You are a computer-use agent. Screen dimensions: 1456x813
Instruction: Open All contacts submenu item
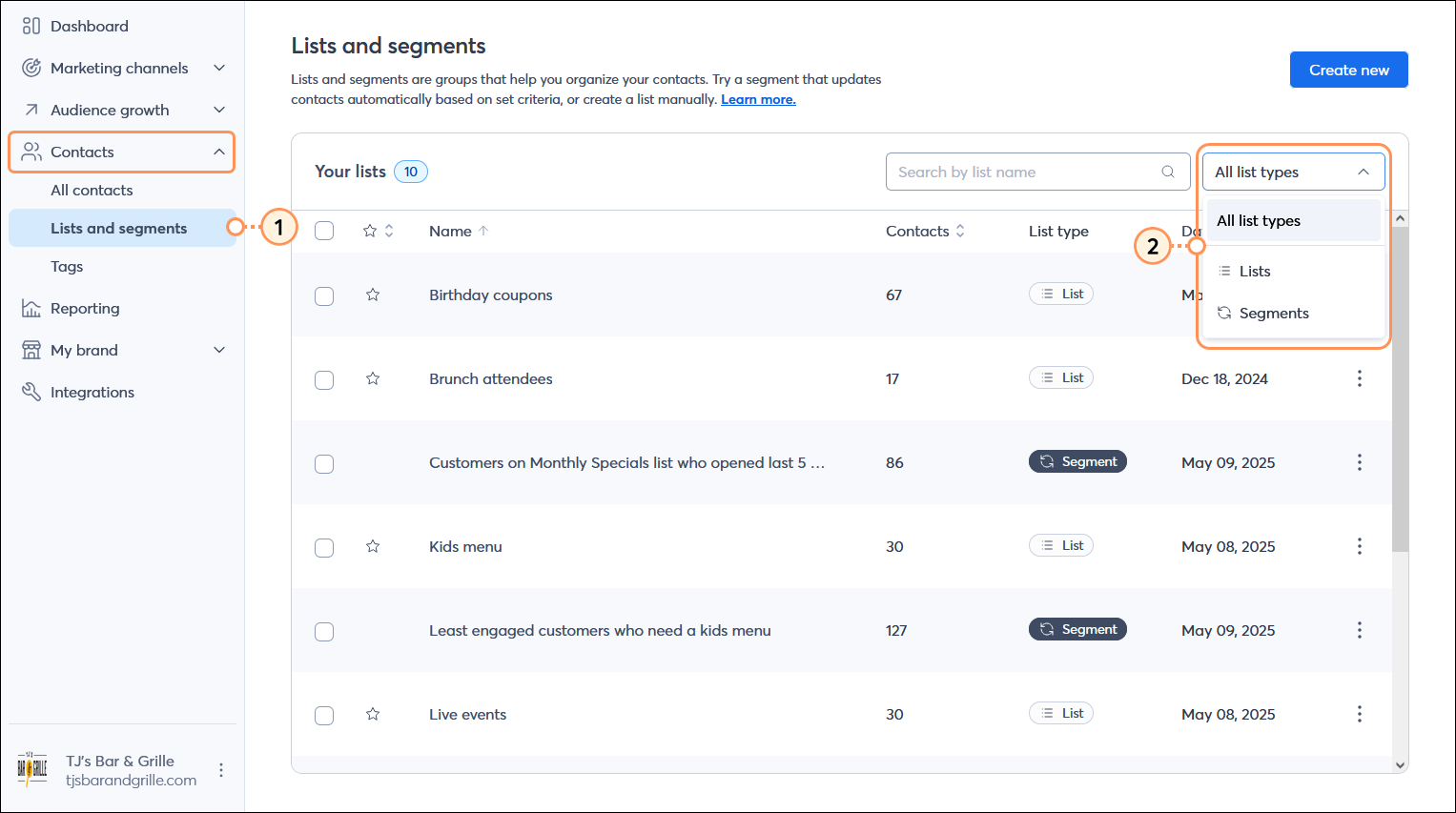[92, 190]
